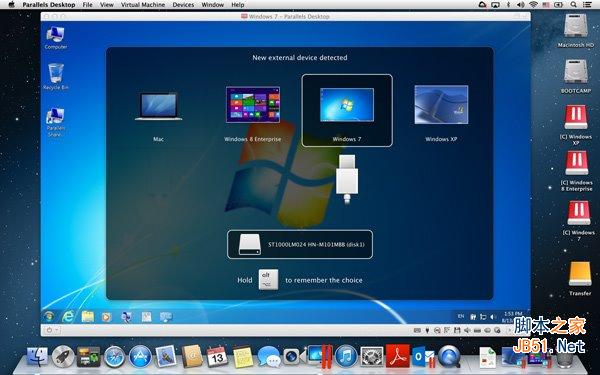Click the Recycle Bin icon
Image resolution: width=600 pixels, height=375 pixels.
56,77
